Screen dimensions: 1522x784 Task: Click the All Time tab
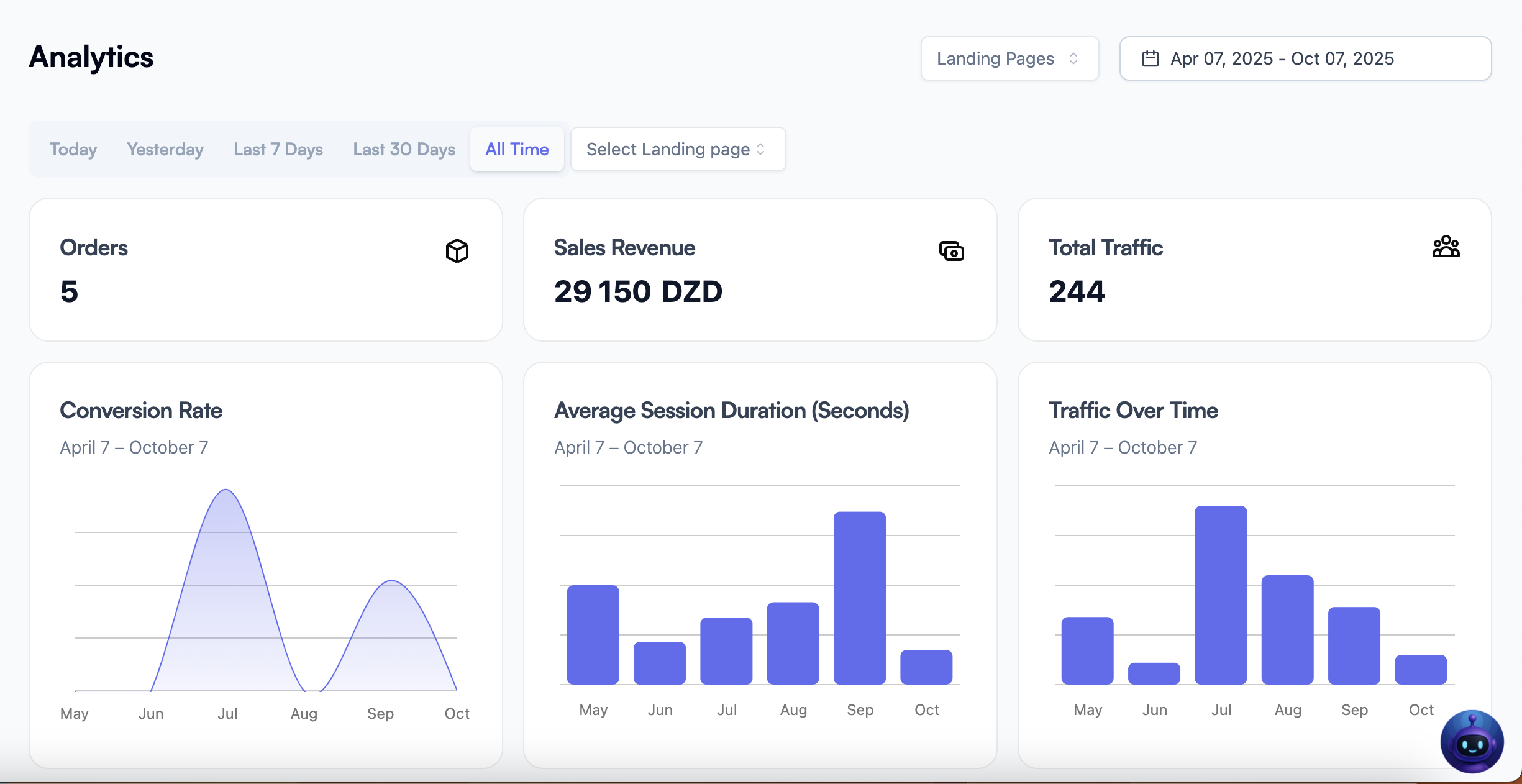coord(517,149)
